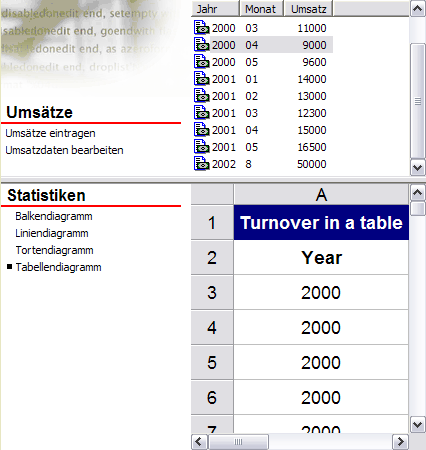The image size is (426, 450).
Task: Click the Umsatz value 16500
Action: coord(312,147)
